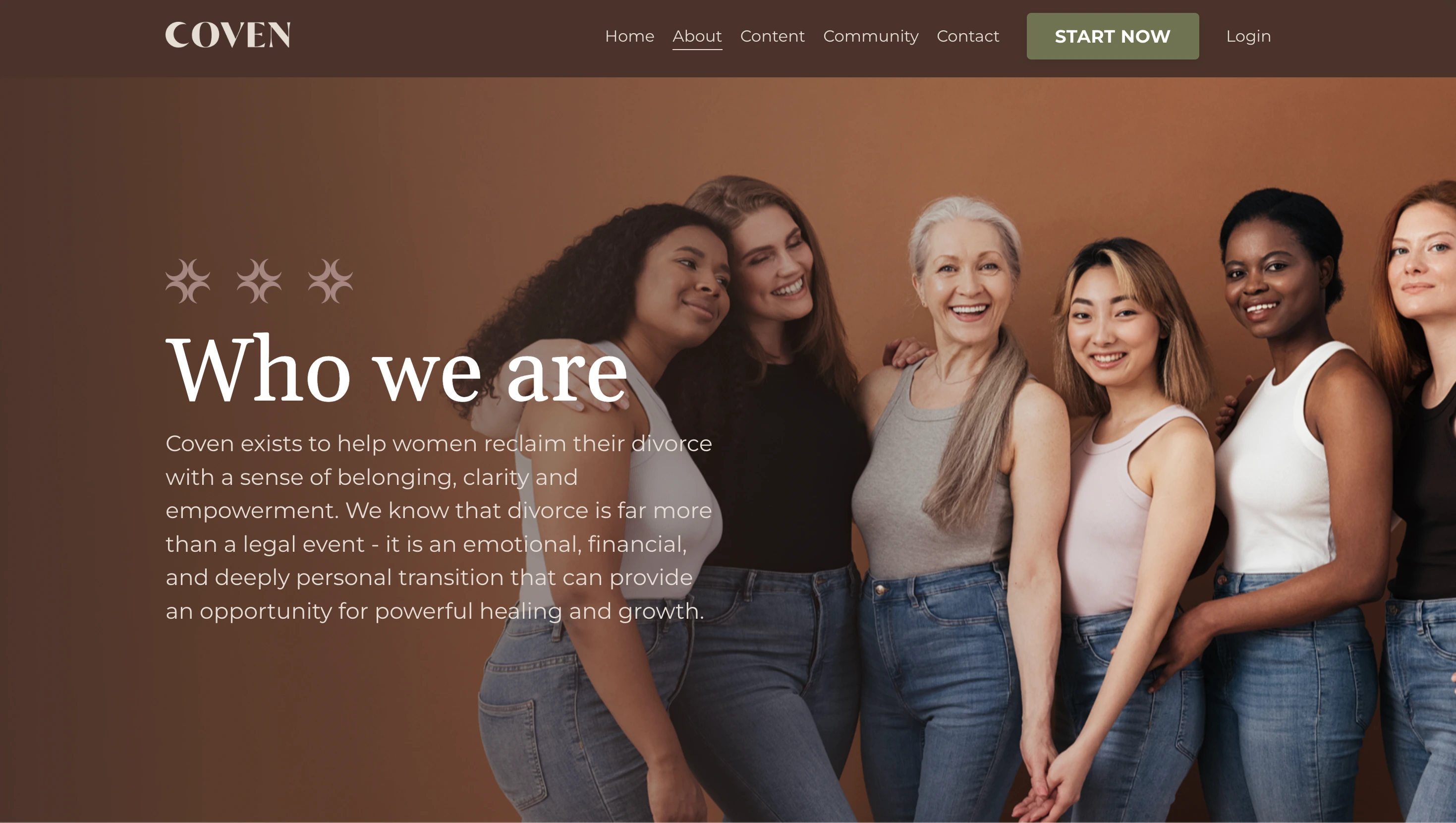Go to the Home page
Screen dimensions: 1456x823
click(x=630, y=36)
